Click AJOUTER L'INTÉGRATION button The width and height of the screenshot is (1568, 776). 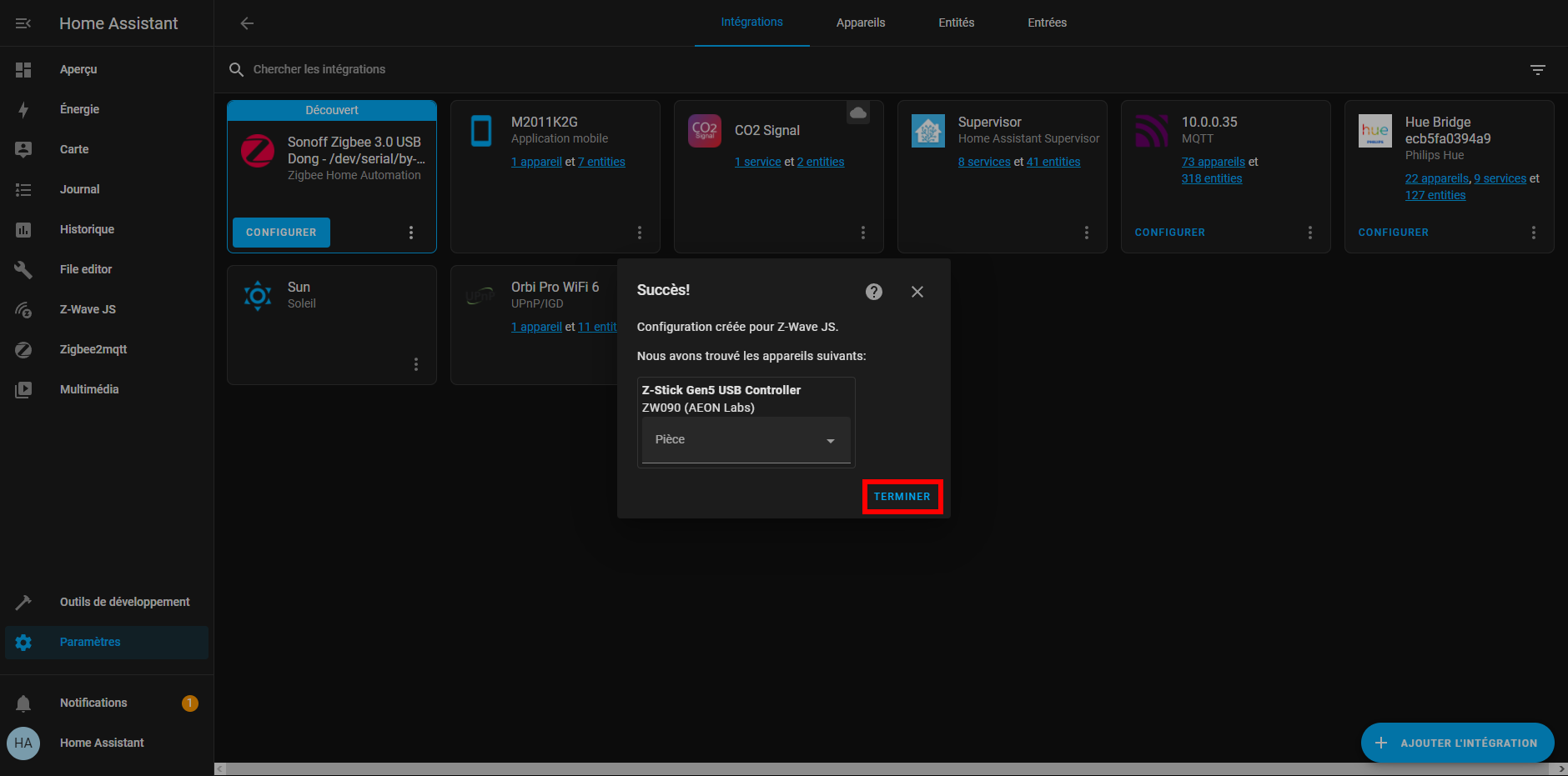point(1458,743)
